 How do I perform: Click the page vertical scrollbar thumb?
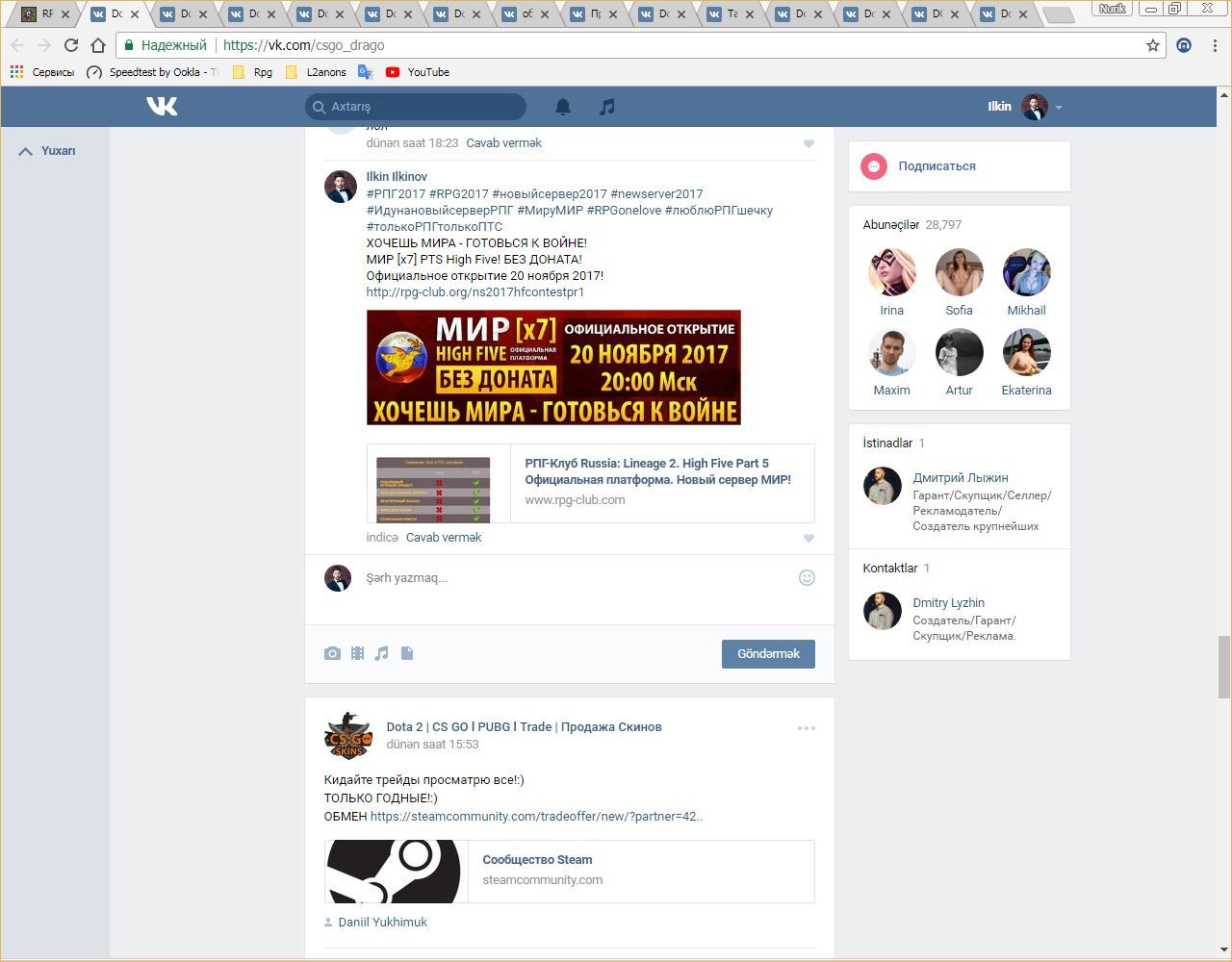(x=1224, y=667)
